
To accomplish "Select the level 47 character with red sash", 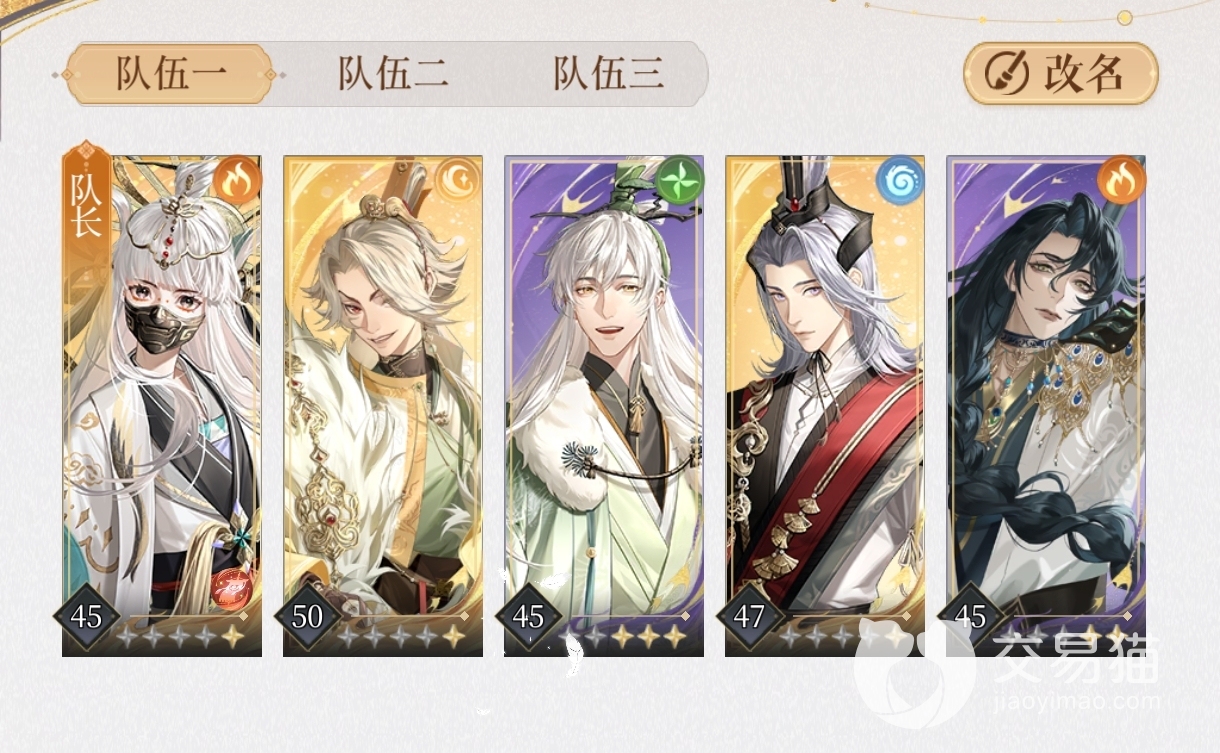I will 825,405.
